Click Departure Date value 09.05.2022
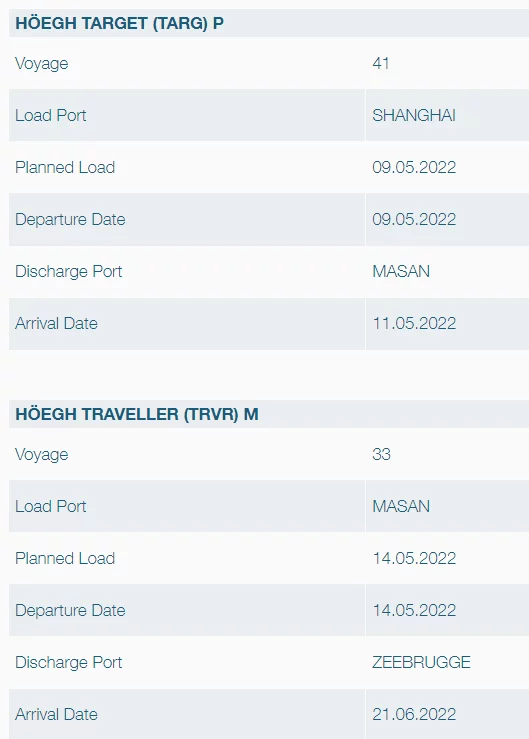Viewport: 529px width, 739px height. click(414, 219)
